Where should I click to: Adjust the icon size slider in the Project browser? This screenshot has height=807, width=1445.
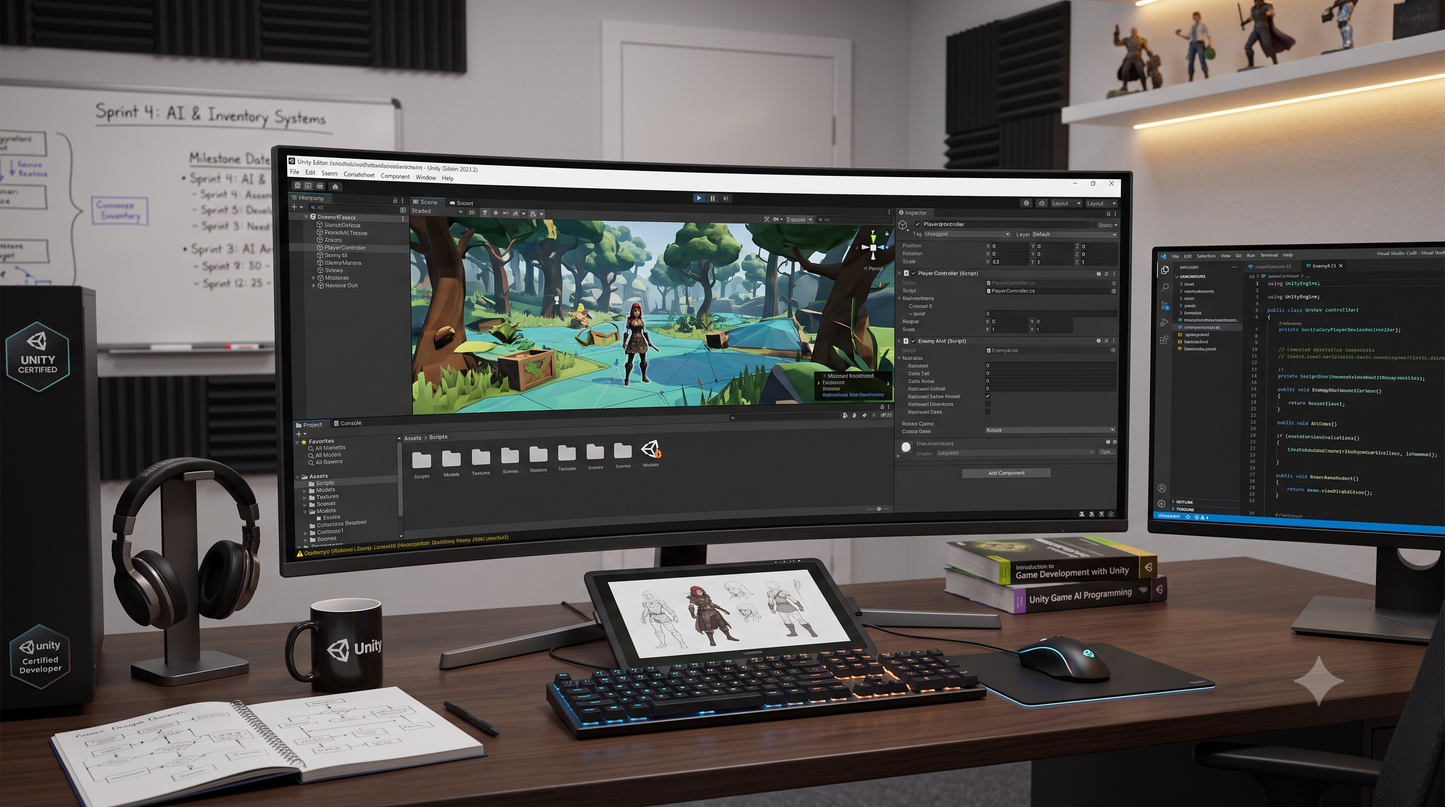click(877, 508)
